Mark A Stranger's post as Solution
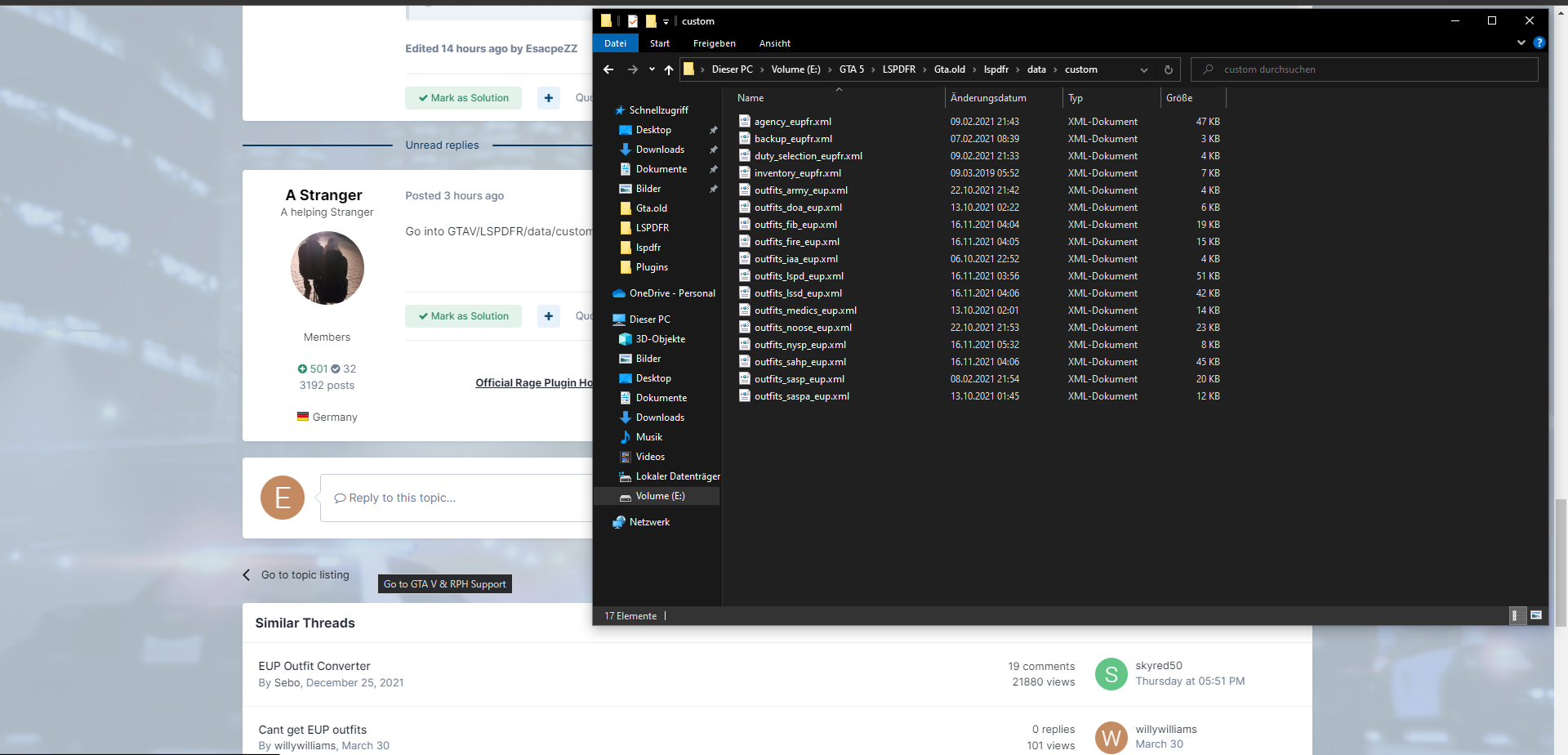Screen dimensions: 1568x755 [x=463, y=316]
